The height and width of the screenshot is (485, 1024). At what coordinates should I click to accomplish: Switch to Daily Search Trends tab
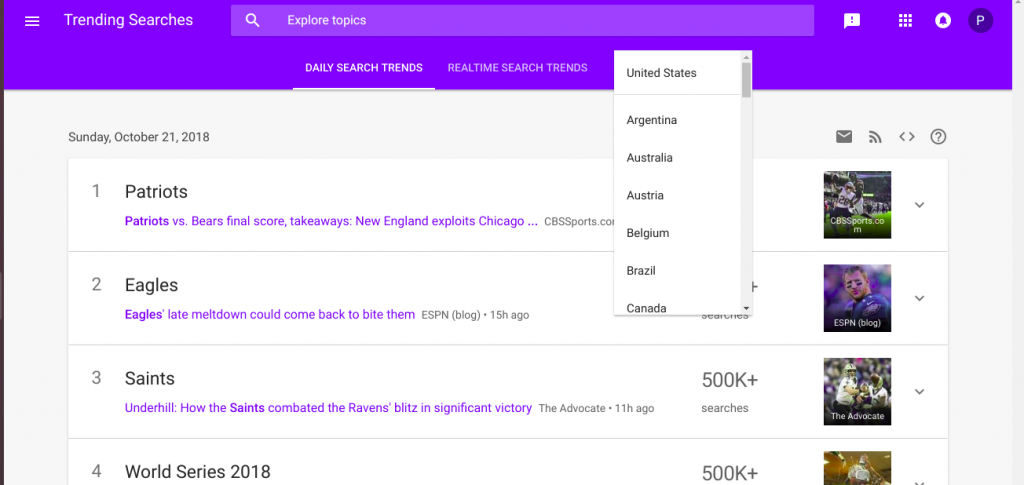[x=364, y=68]
